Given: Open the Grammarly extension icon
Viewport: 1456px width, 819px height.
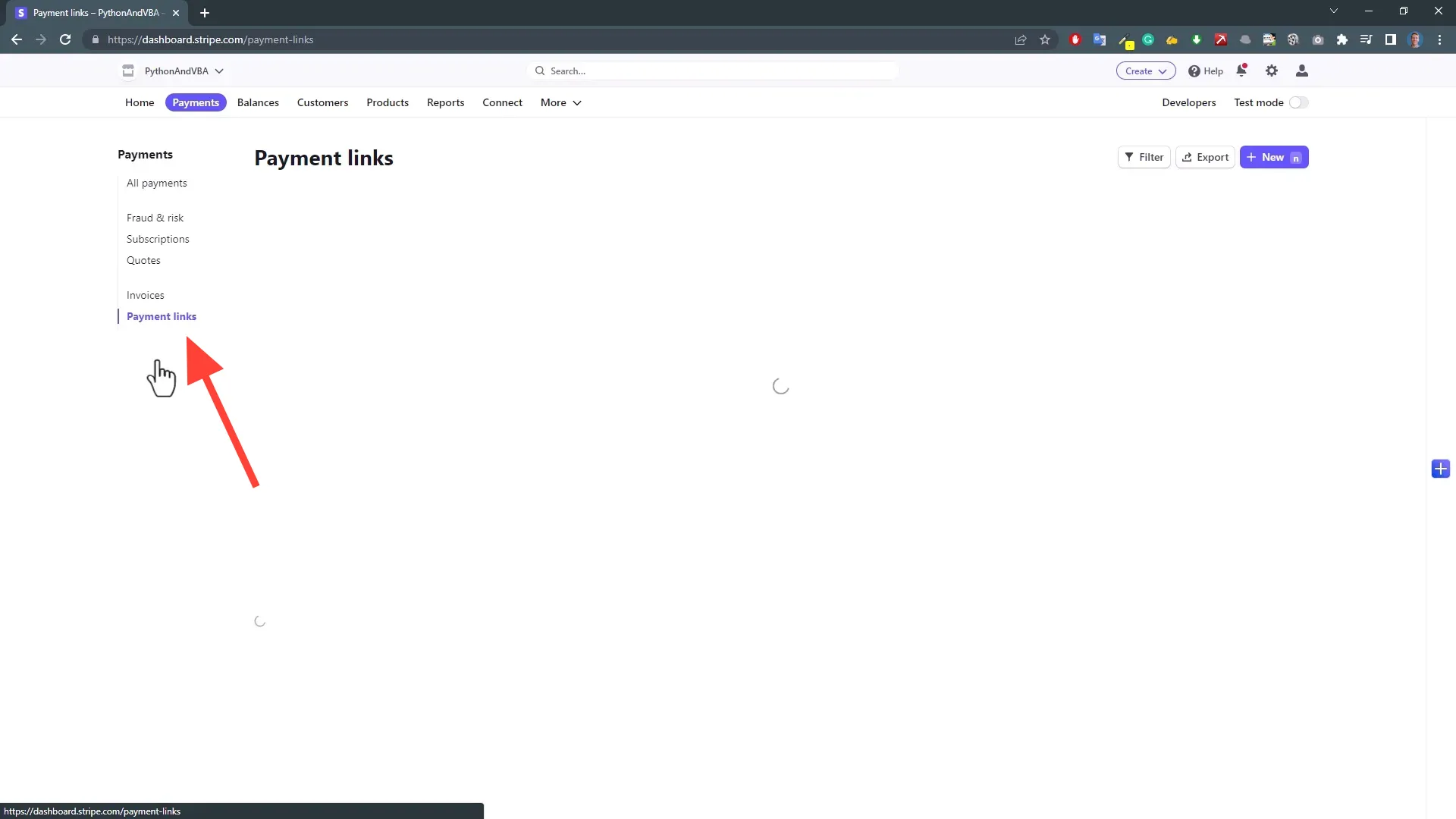Looking at the screenshot, I should pos(1148,39).
